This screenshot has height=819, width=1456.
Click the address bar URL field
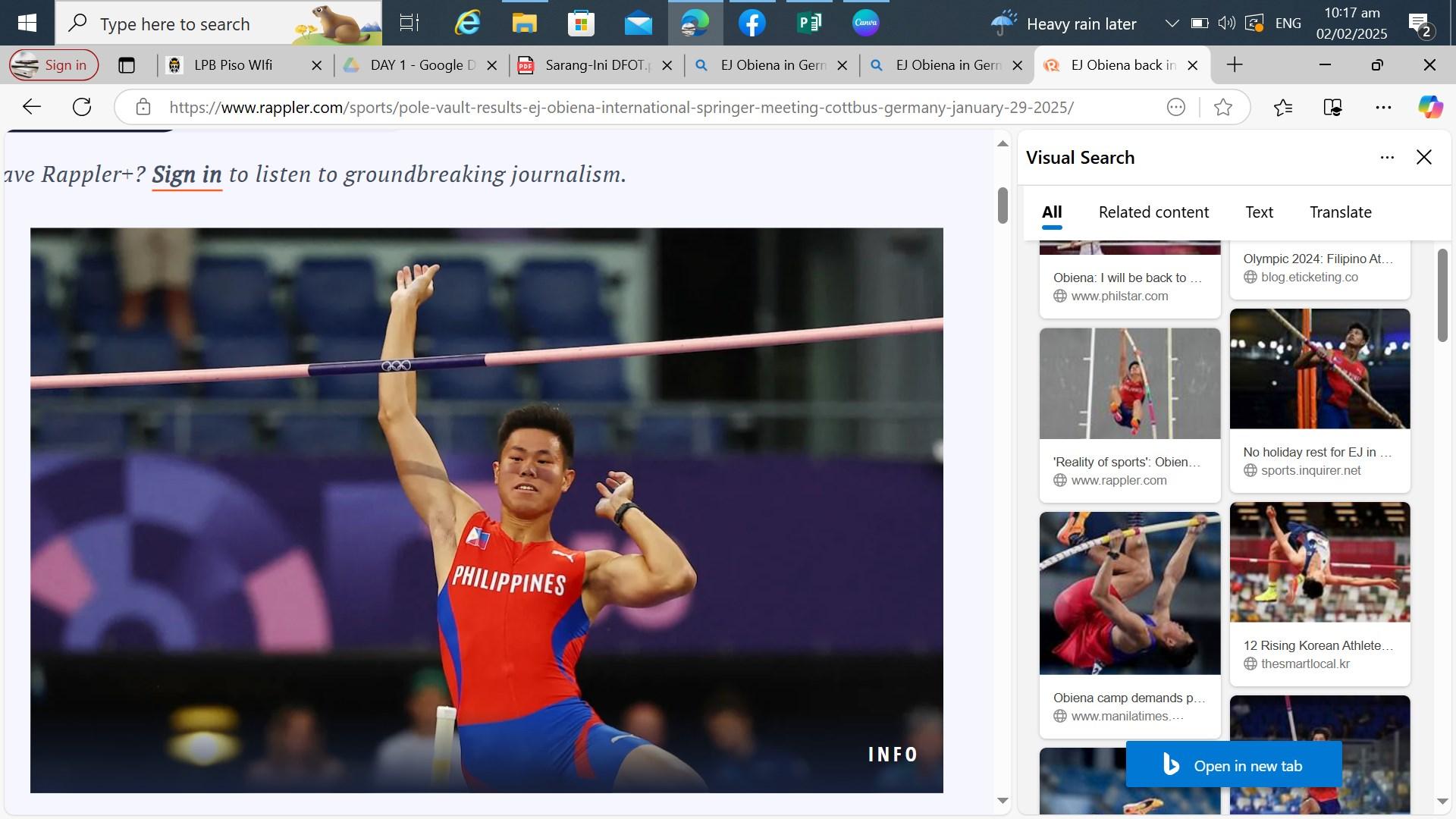click(620, 108)
